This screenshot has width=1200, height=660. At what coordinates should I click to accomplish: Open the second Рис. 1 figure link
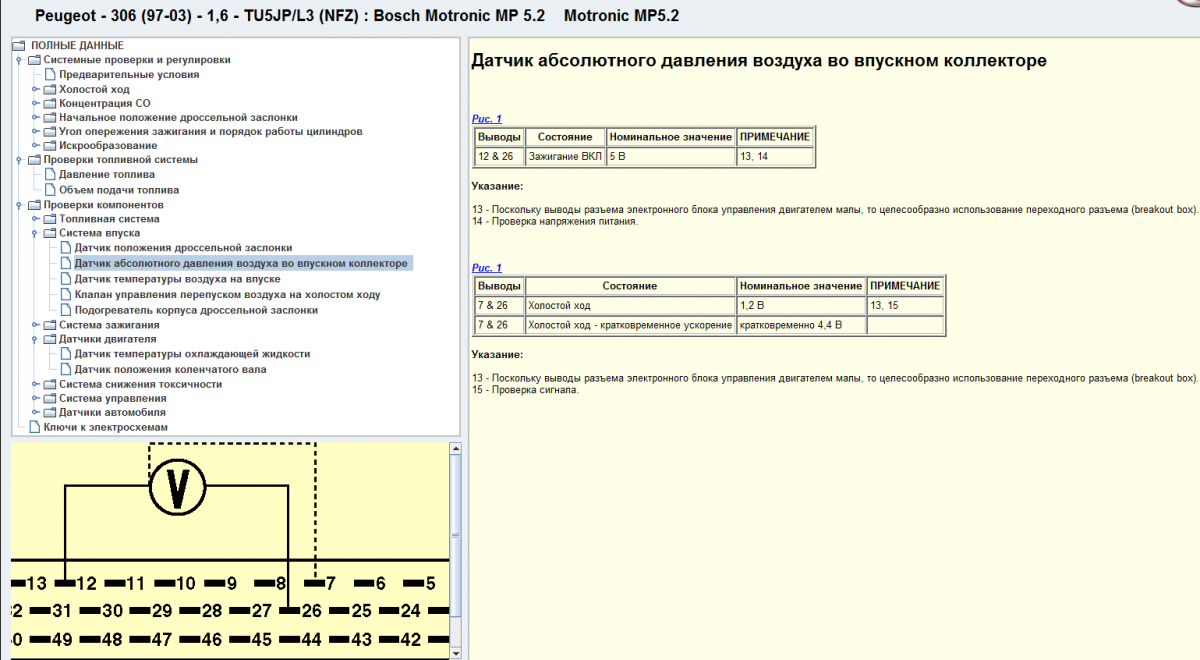click(486, 268)
